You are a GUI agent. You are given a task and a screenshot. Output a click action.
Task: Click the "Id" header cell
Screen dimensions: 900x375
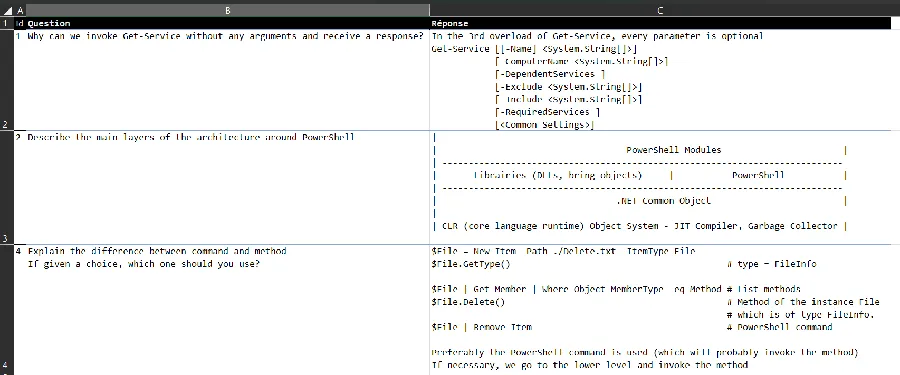20,24
